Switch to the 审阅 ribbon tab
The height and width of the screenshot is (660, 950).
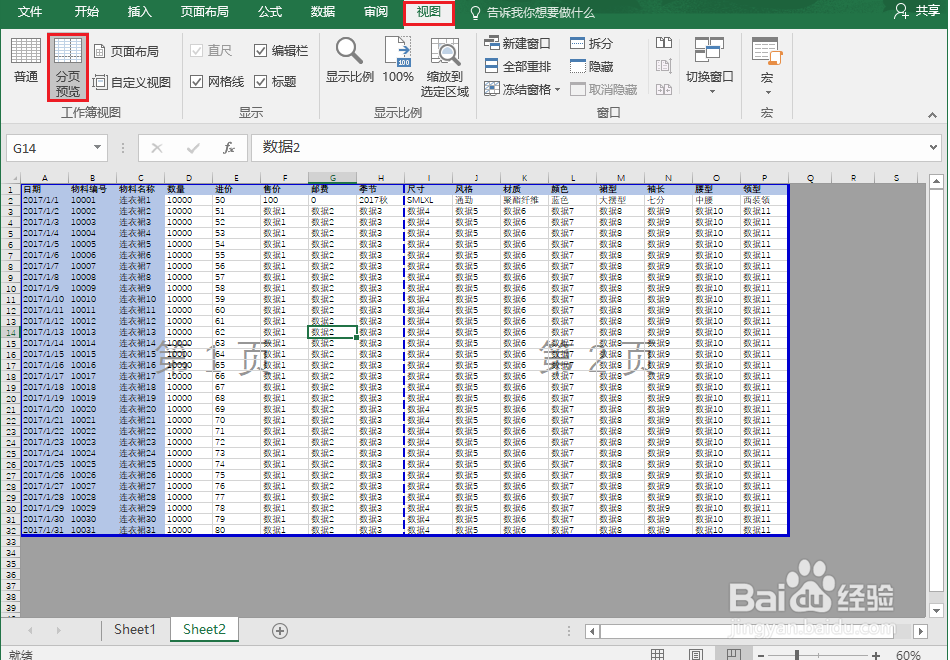point(375,13)
